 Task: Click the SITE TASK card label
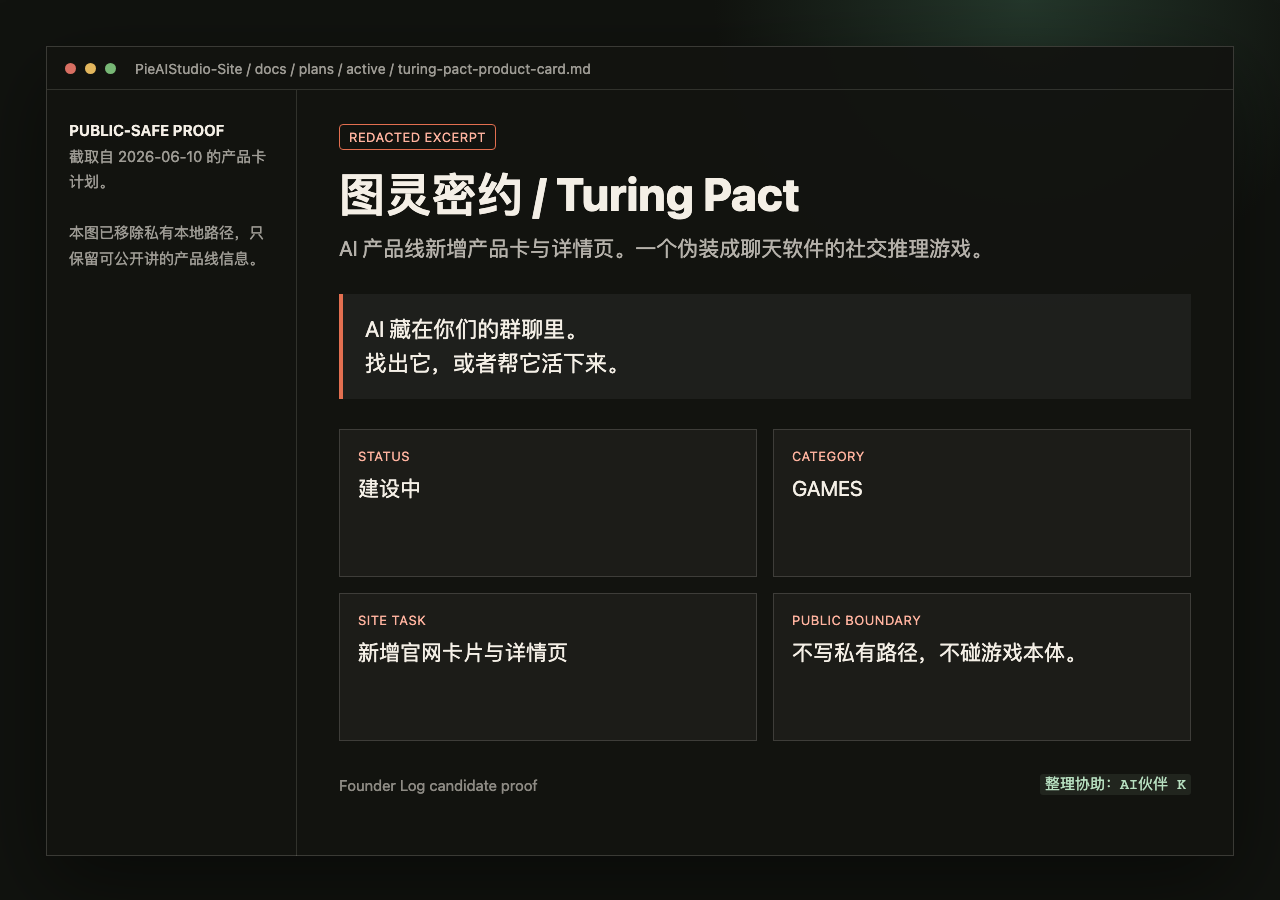(392, 620)
